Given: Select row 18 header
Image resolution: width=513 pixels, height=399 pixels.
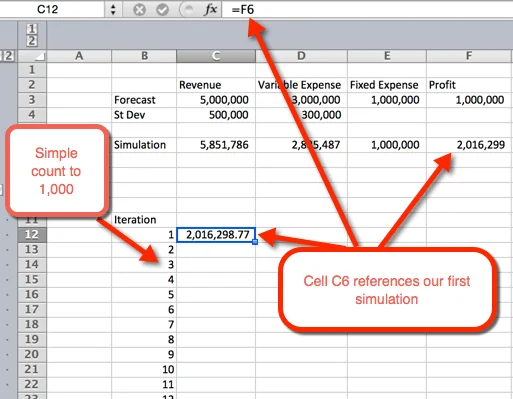Looking at the screenshot, I should [x=32, y=325].
